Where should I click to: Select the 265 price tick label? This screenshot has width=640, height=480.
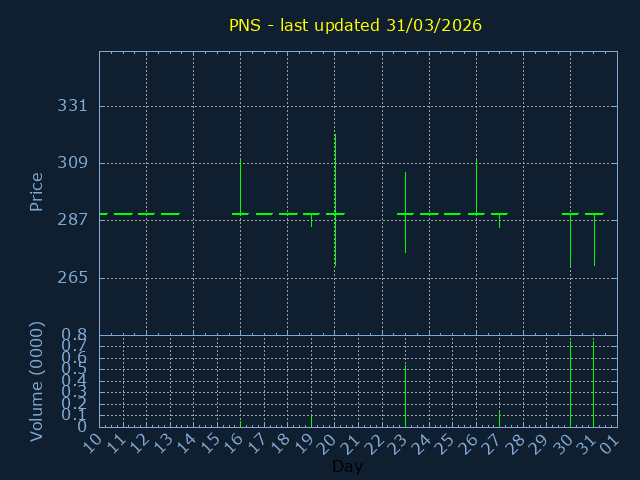(71, 277)
